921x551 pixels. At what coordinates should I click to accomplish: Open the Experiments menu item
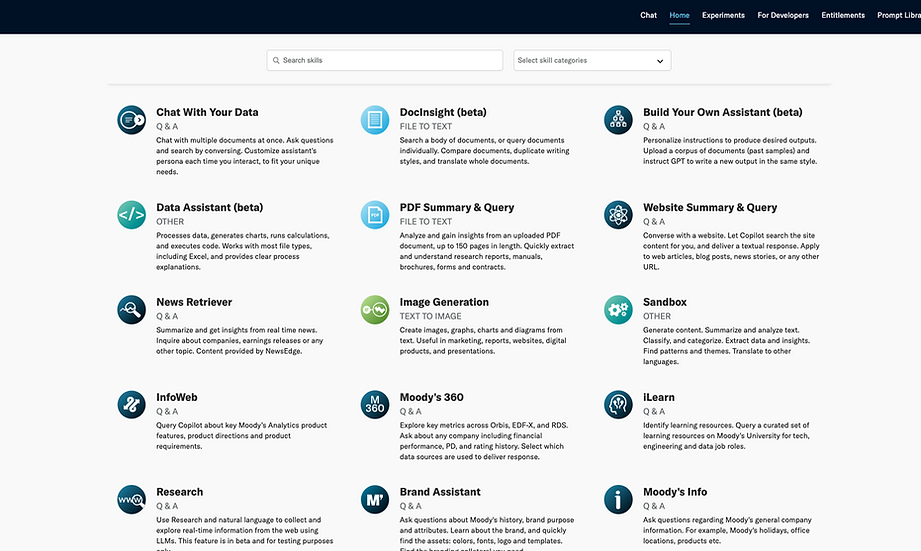coord(723,15)
